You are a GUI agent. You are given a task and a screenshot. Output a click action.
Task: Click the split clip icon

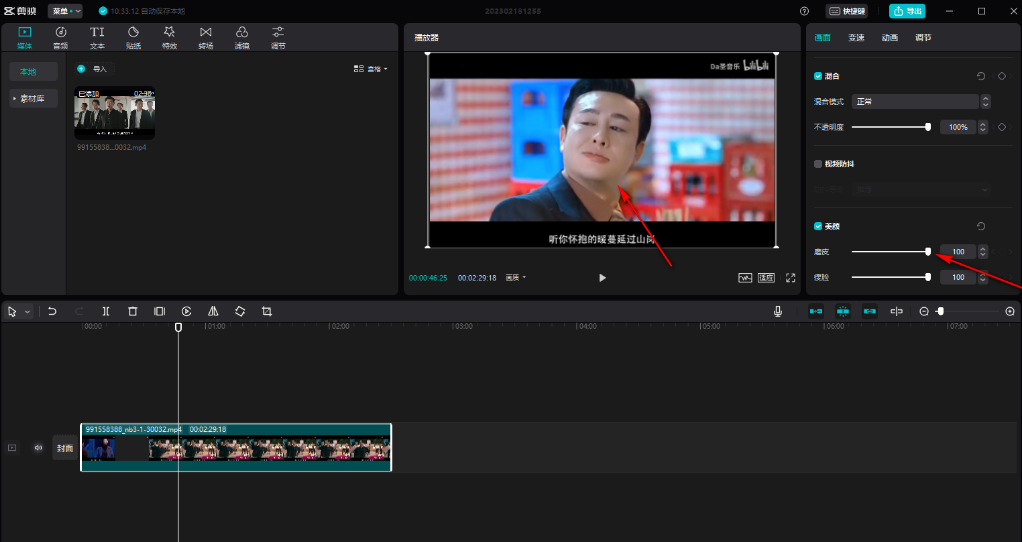[106, 311]
